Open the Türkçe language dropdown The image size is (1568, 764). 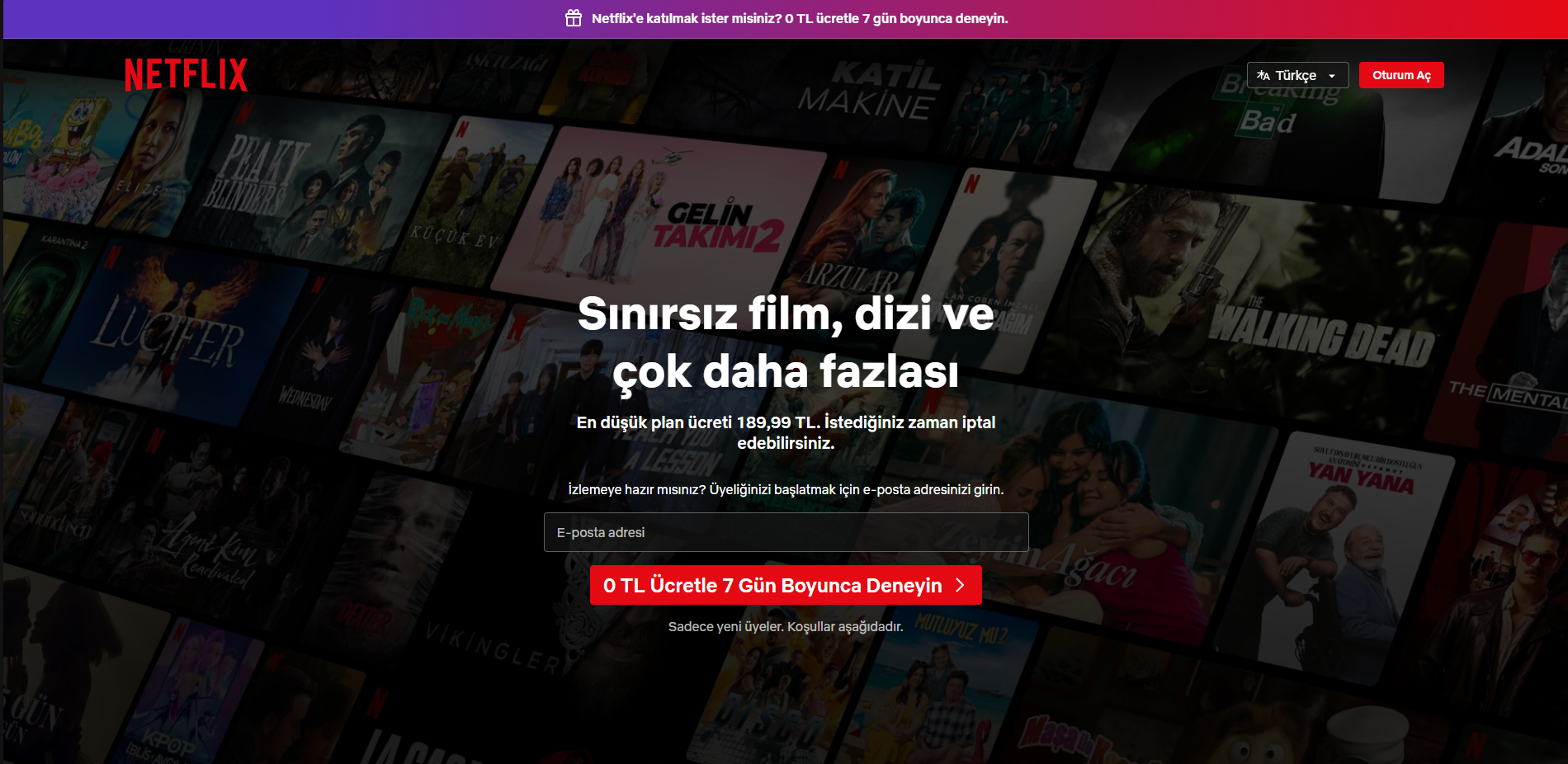click(x=1297, y=75)
